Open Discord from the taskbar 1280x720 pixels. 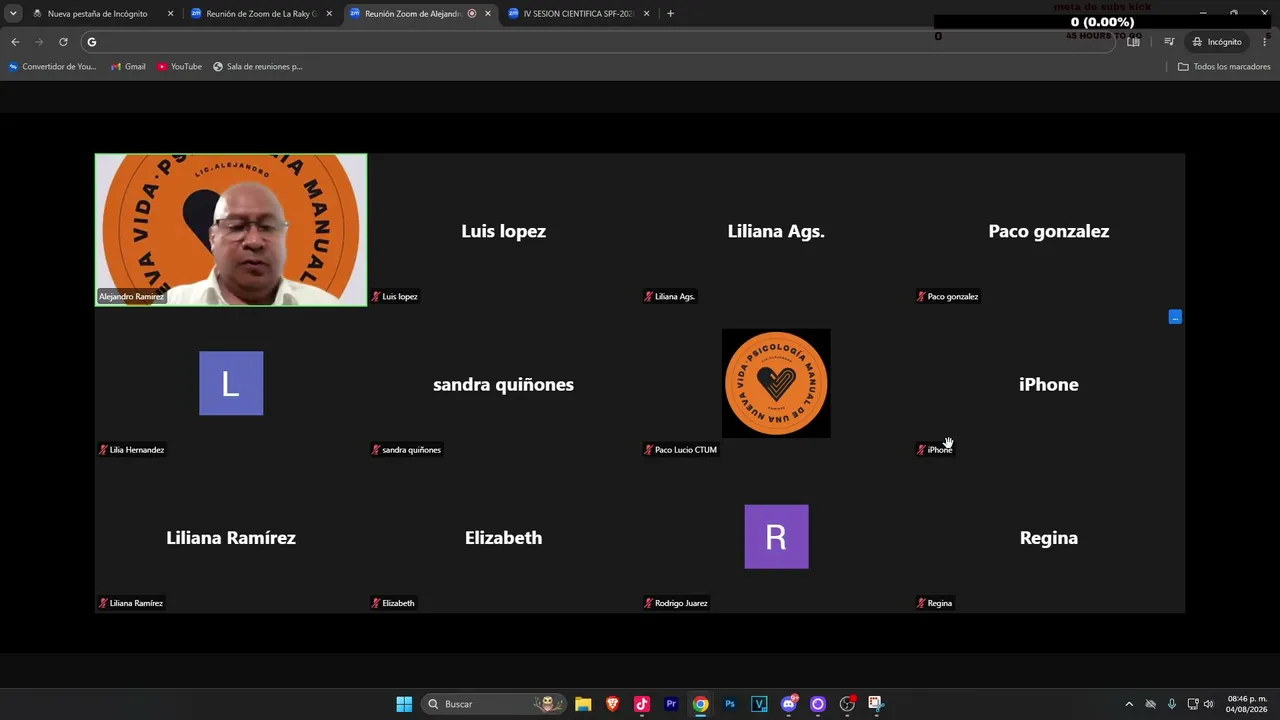coord(789,704)
